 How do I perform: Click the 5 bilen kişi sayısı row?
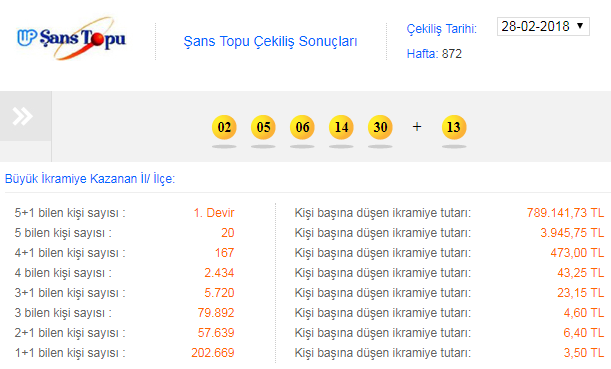[124, 233]
